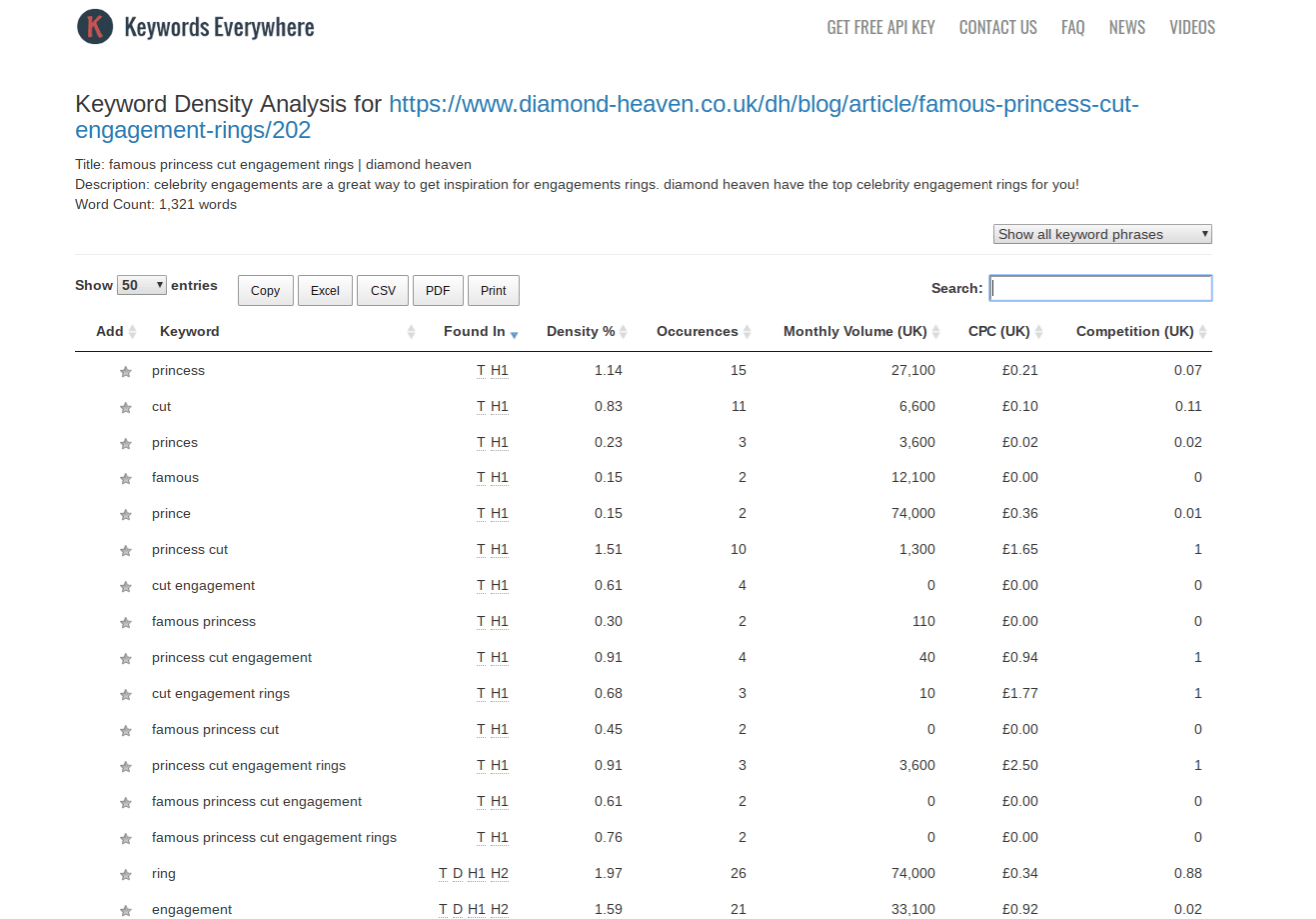Click the 26 occurrences value
The image size is (1316, 919).
738,873
